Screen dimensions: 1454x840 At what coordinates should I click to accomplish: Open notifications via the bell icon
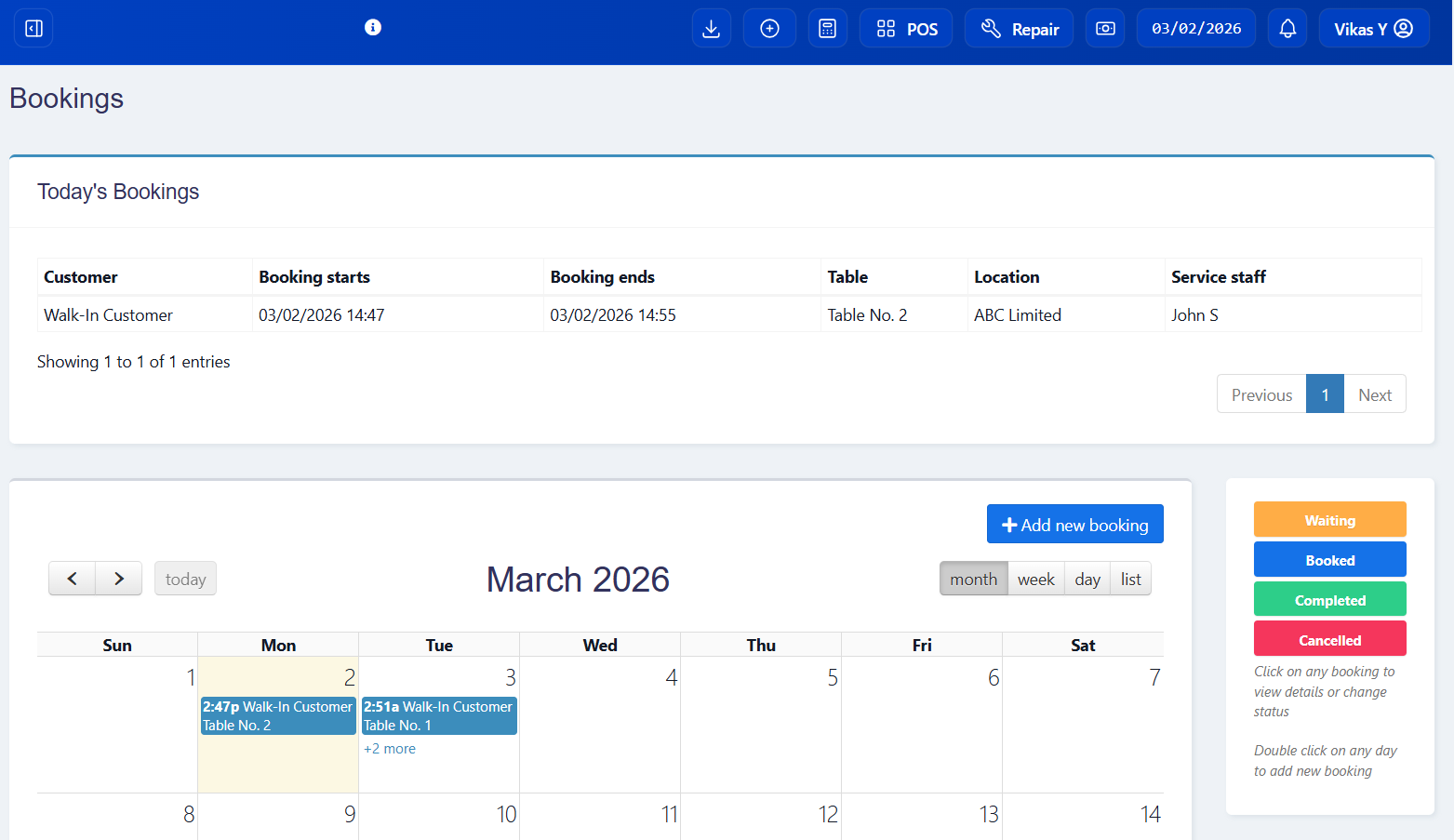[1287, 28]
